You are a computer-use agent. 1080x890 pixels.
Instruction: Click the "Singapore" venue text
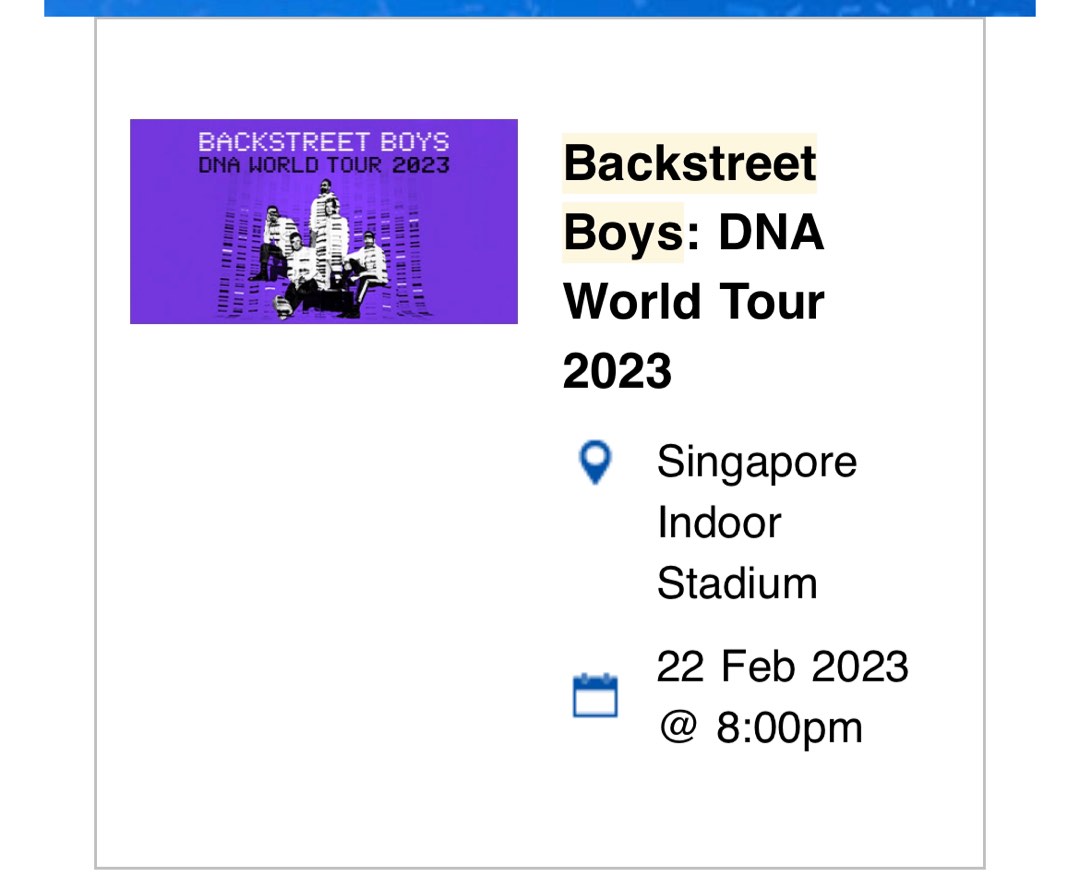[x=756, y=463]
